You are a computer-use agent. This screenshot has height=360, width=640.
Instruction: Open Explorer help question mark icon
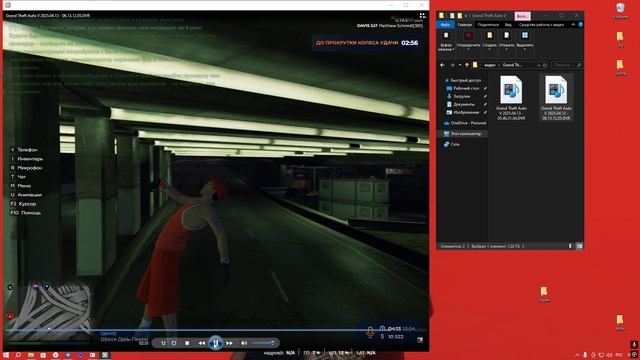pos(580,25)
